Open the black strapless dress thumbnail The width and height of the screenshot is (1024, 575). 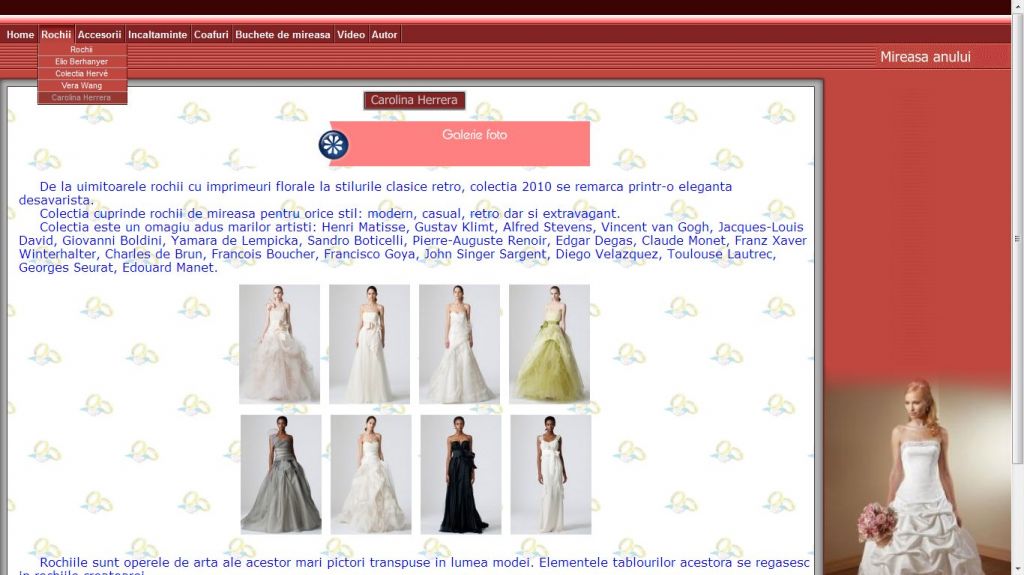tap(460, 475)
